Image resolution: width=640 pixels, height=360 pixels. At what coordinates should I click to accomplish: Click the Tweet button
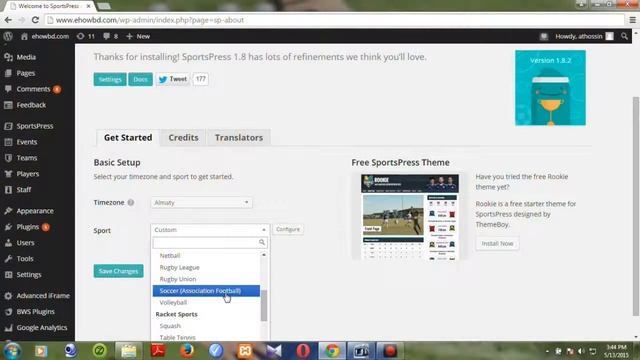coord(173,79)
